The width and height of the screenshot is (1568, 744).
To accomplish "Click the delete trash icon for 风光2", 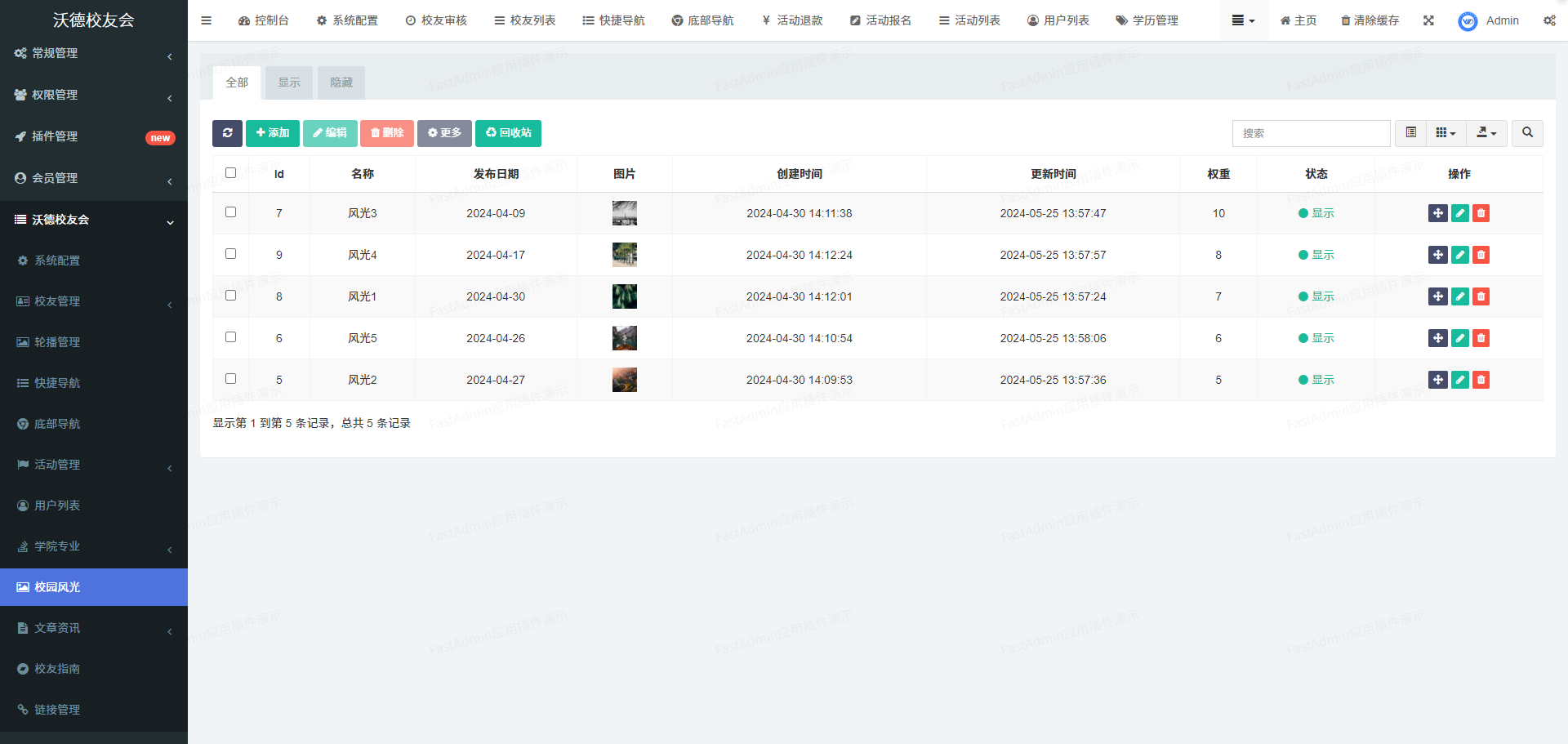I will click(1481, 380).
